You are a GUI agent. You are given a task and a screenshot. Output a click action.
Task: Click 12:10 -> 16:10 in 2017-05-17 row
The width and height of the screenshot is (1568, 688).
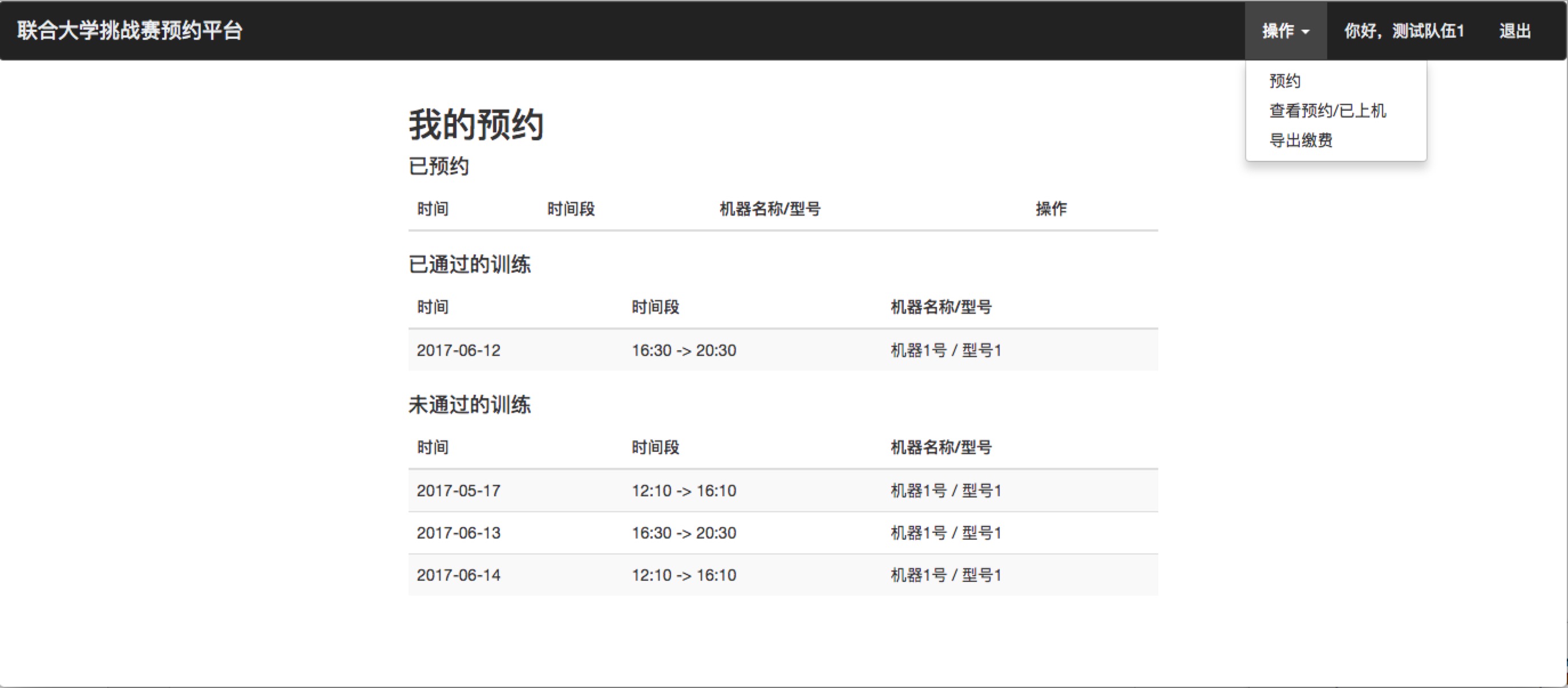(684, 490)
